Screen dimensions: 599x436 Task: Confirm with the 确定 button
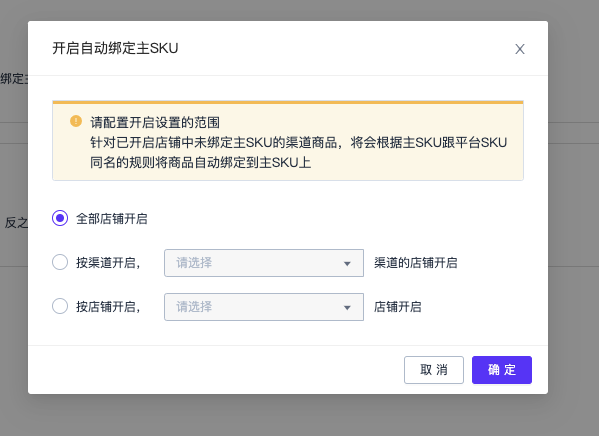[x=502, y=370]
